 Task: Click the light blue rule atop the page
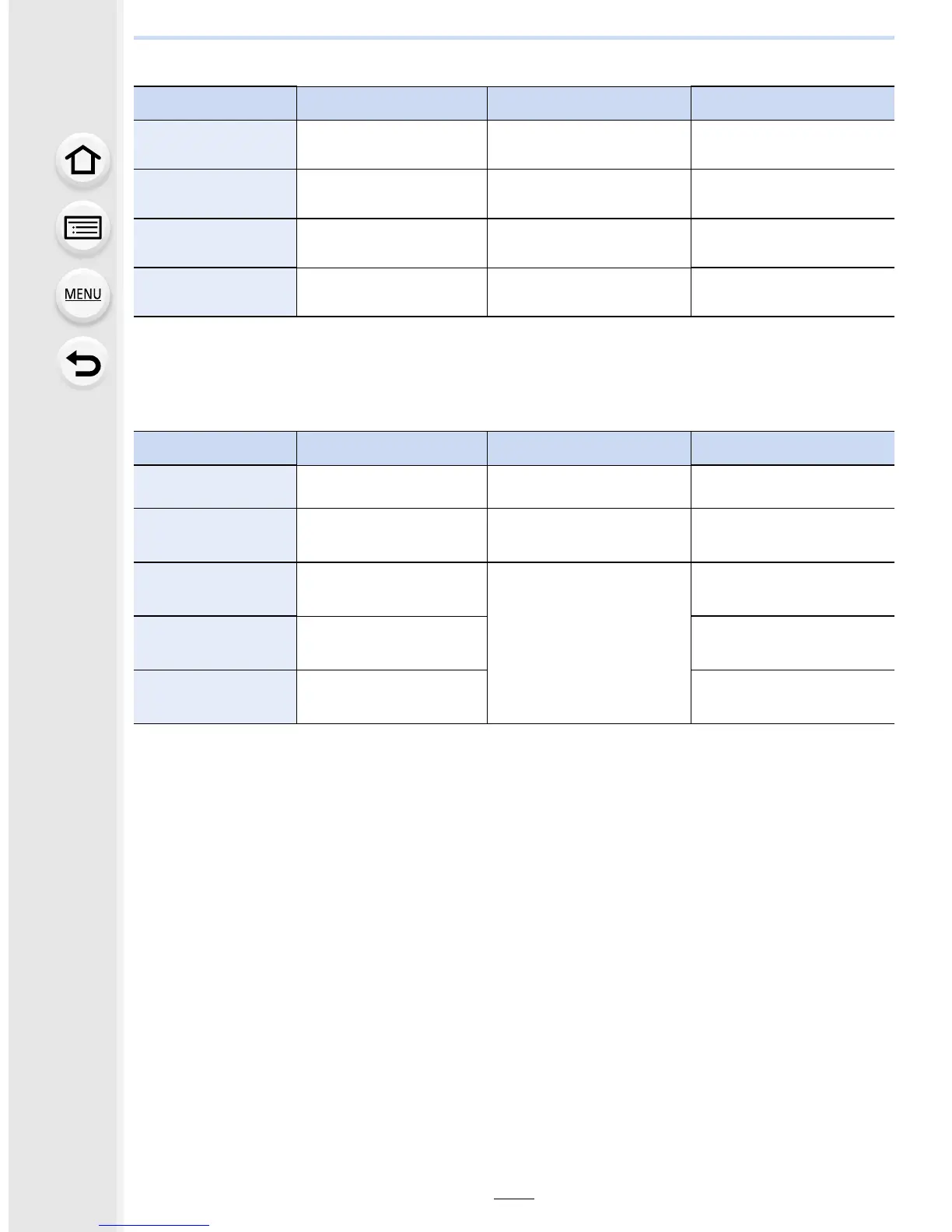tap(513, 37)
